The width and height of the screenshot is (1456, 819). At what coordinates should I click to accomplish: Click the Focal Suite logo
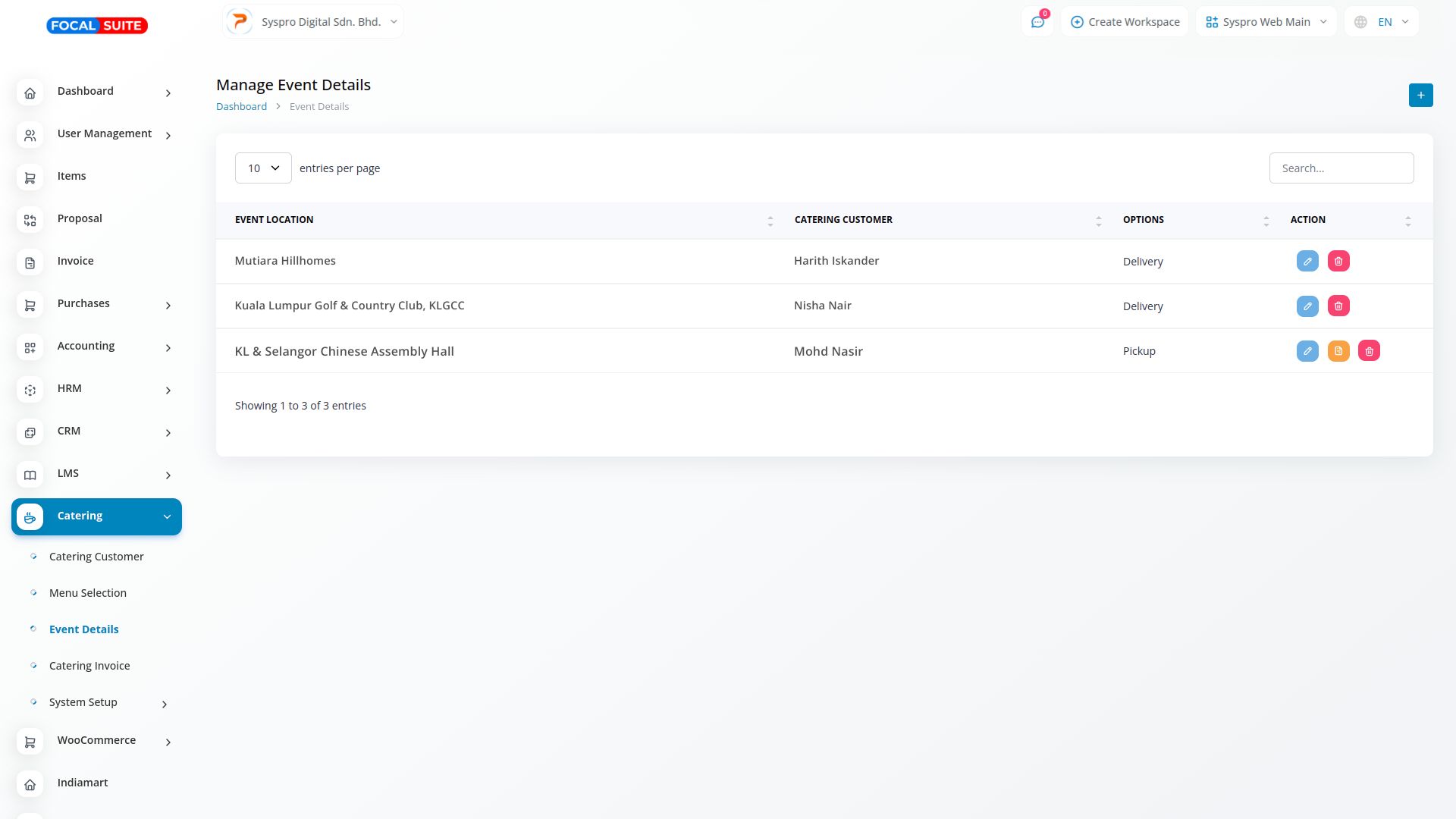(x=97, y=26)
